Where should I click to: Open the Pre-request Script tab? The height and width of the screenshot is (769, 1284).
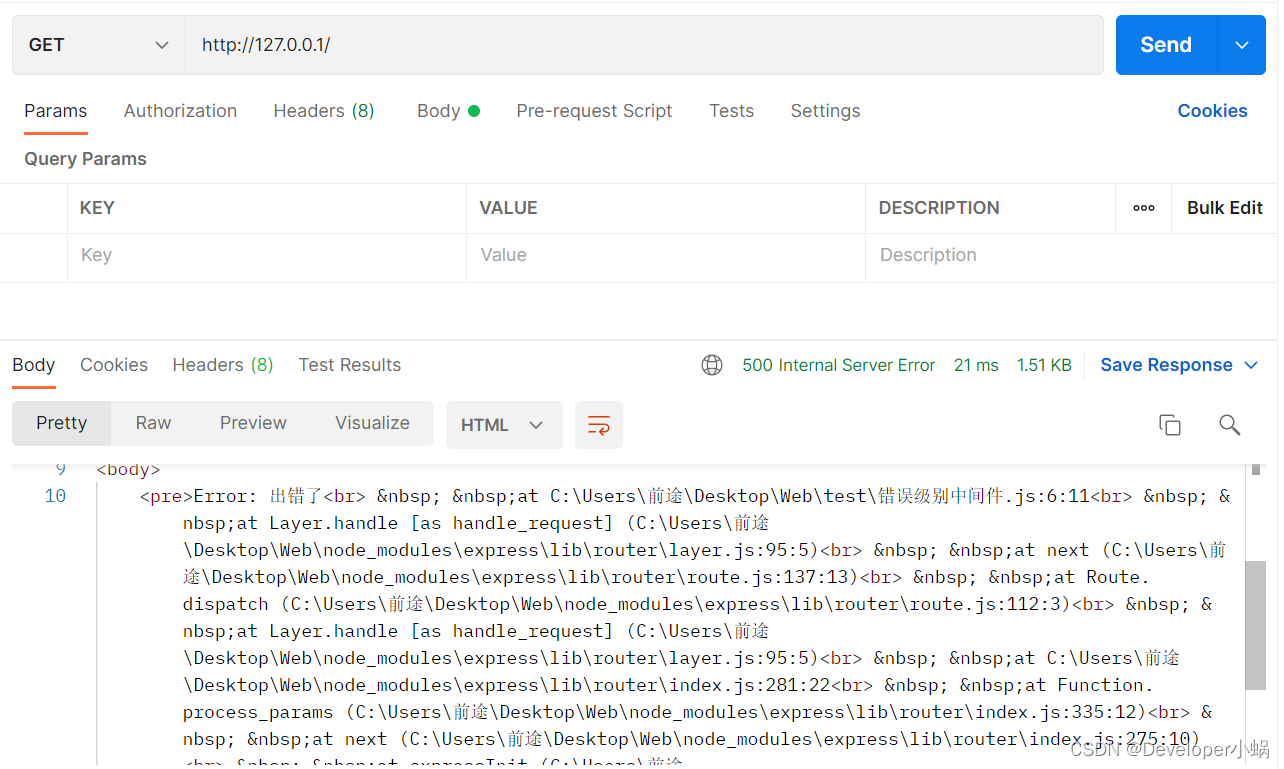[594, 111]
